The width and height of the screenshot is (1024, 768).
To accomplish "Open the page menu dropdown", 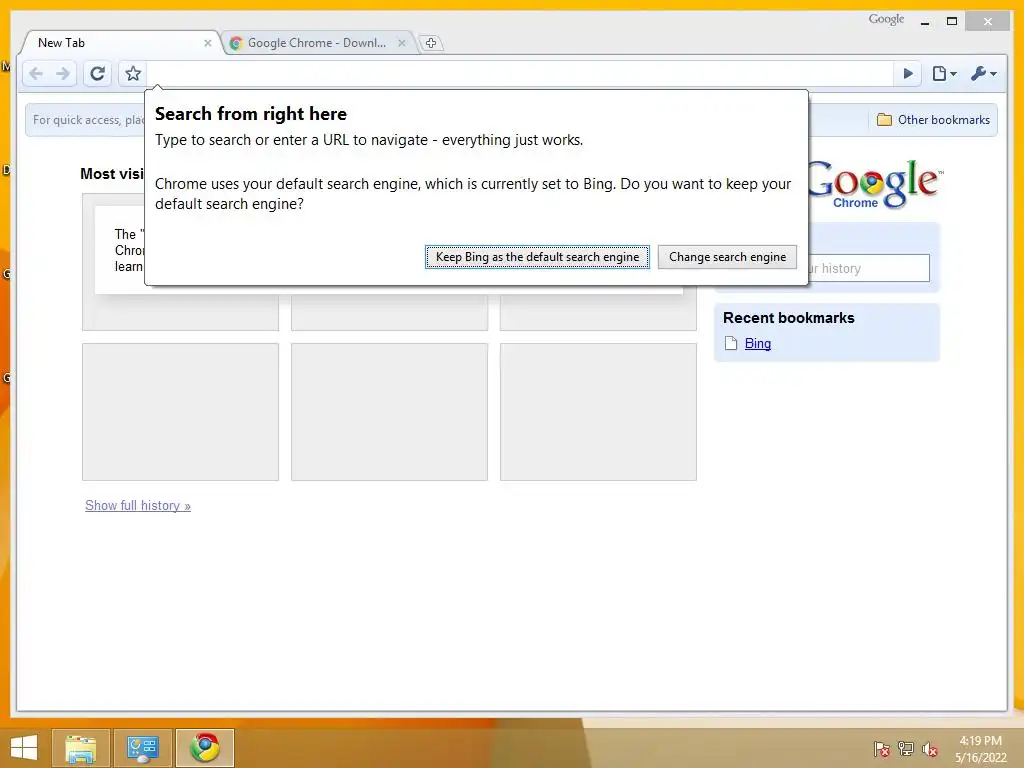I will pyautogui.click(x=944, y=73).
